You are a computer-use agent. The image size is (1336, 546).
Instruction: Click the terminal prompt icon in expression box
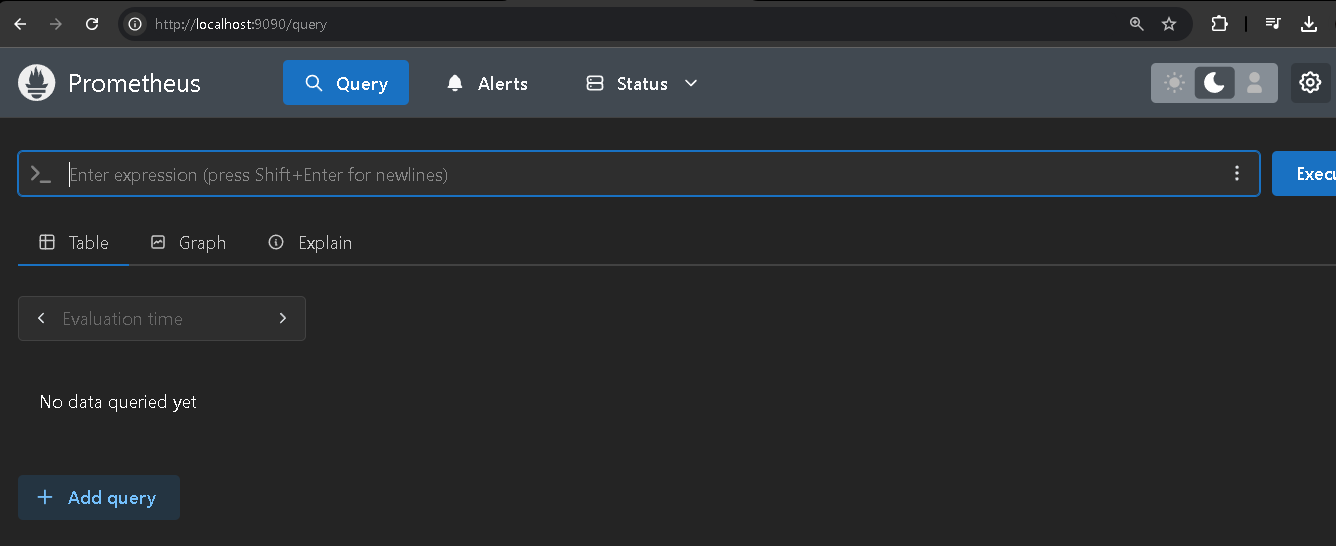[40, 174]
